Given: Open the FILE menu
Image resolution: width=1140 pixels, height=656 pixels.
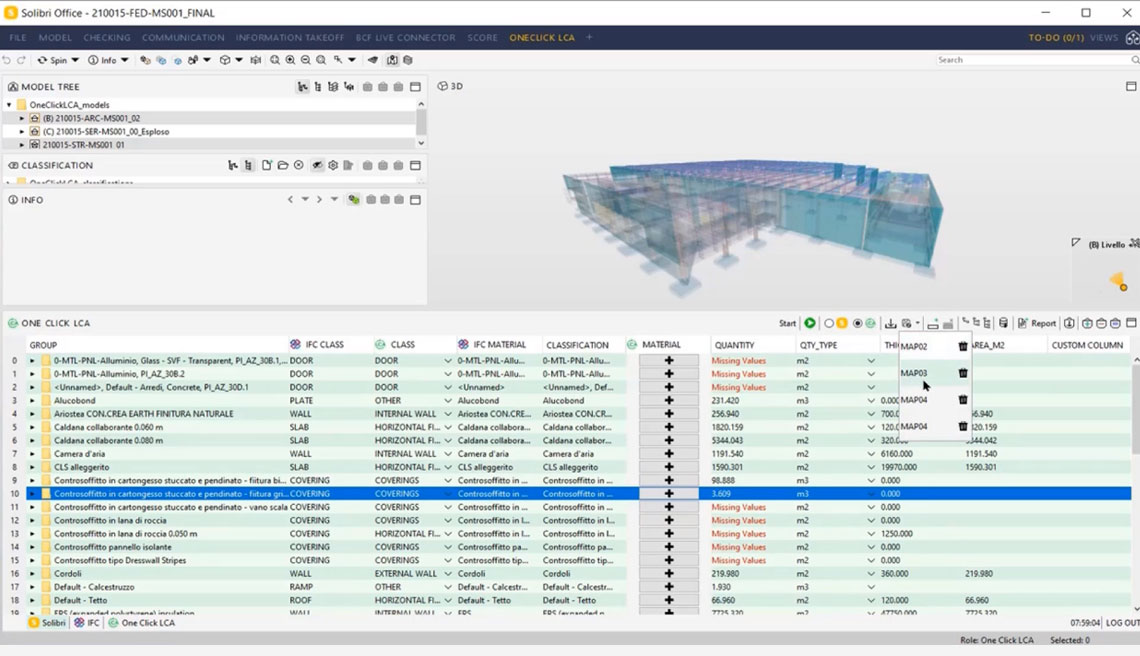Looking at the screenshot, I should (18, 37).
